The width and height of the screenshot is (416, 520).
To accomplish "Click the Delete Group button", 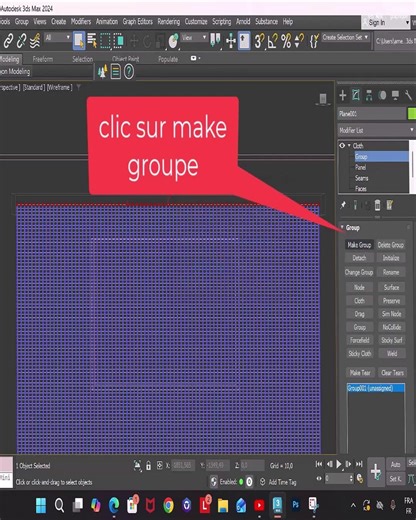I will click(x=391, y=245).
